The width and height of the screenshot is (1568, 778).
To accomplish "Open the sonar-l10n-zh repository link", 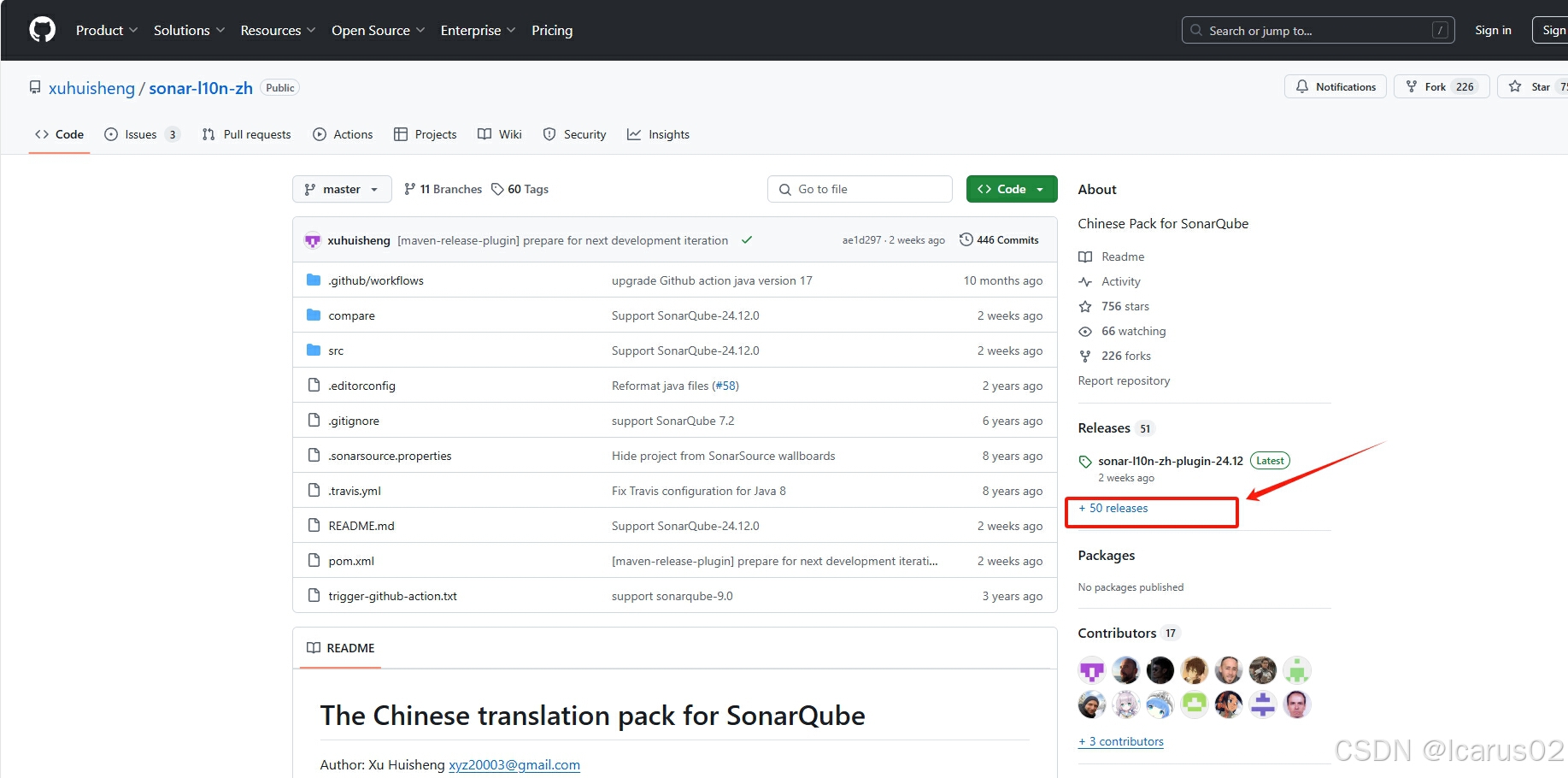I will click(x=201, y=88).
